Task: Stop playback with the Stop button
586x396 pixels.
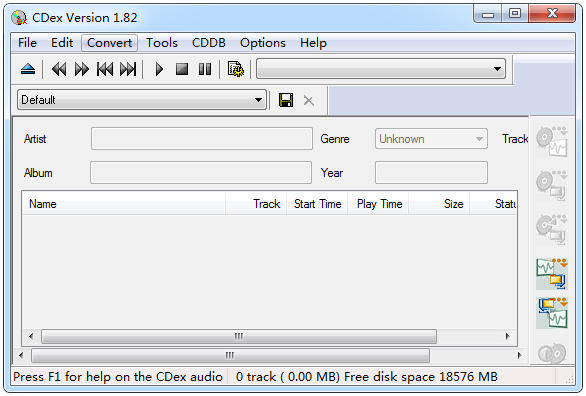Action: 182,69
